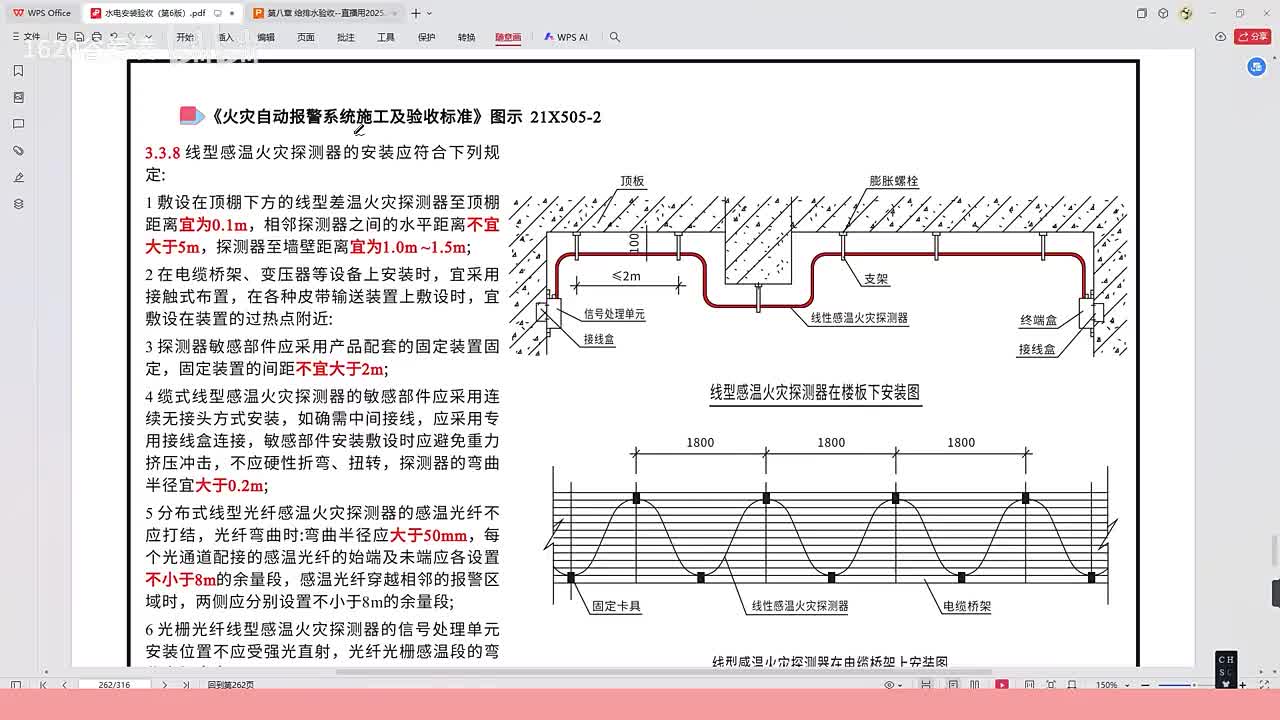Switch to the 第八章 给排水验收 presentation tab
This screenshot has width=1280, height=720.
pos(325,13)
